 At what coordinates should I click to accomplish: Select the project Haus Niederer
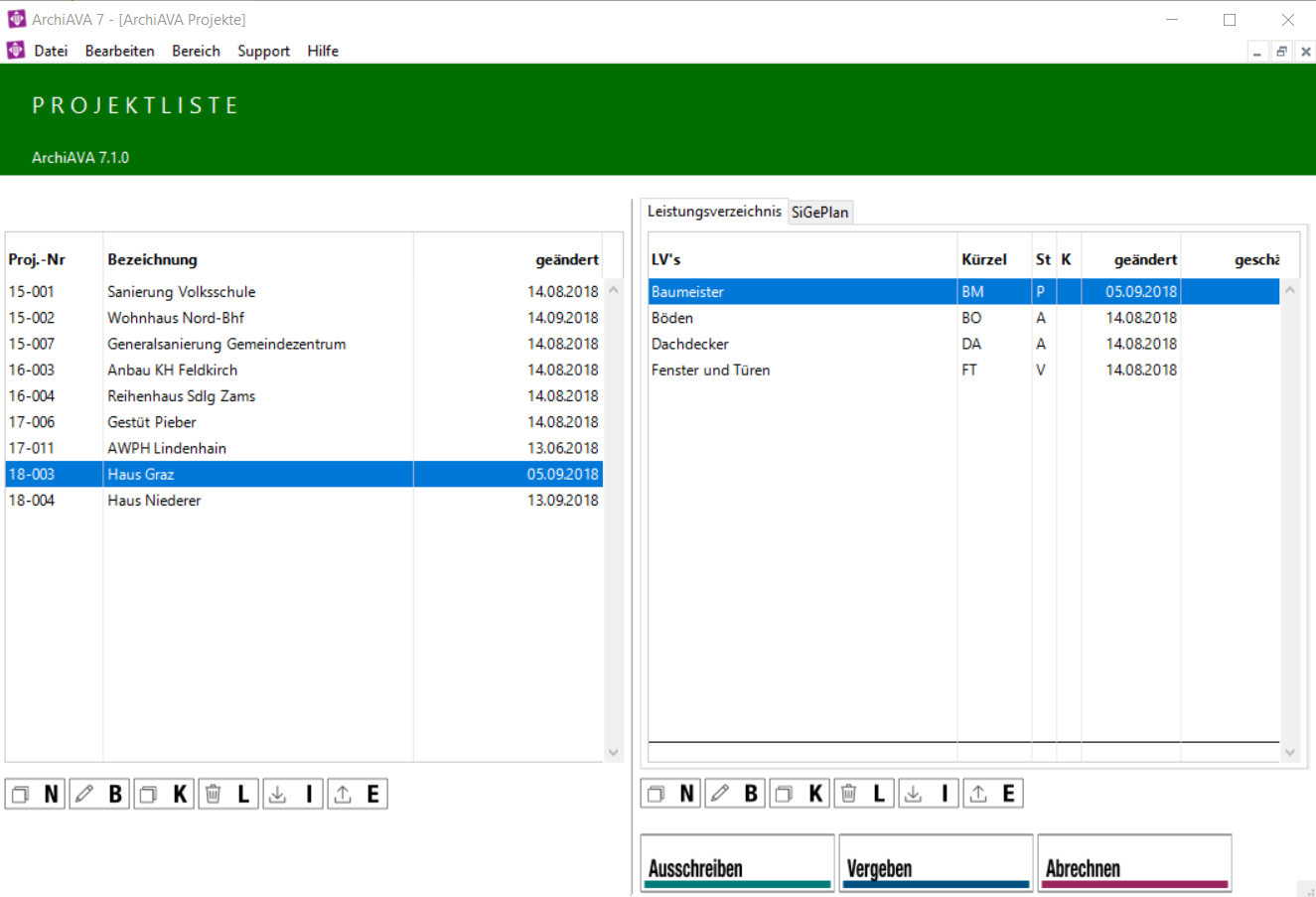(304, 500)
